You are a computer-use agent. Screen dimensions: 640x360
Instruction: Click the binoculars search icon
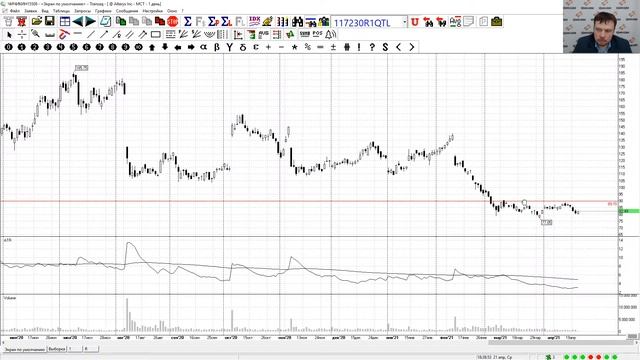297,21
